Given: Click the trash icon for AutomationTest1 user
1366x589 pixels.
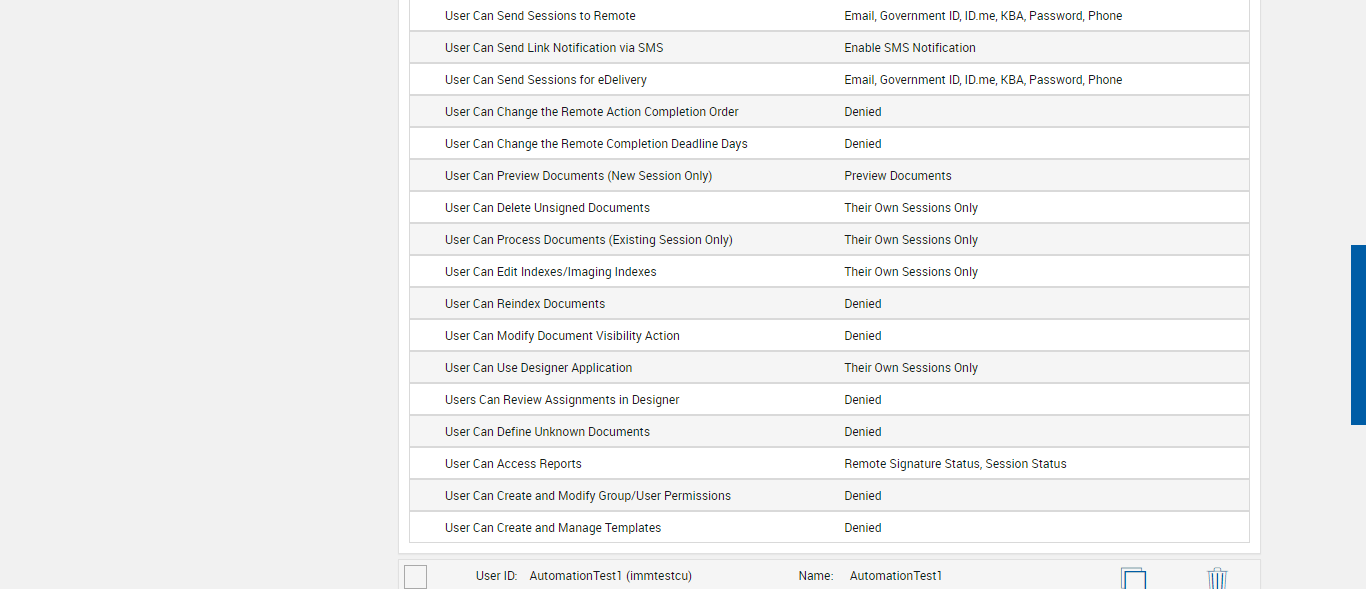Looking at the screenshot, I should pyautogui.click(x=1217, y=578).
